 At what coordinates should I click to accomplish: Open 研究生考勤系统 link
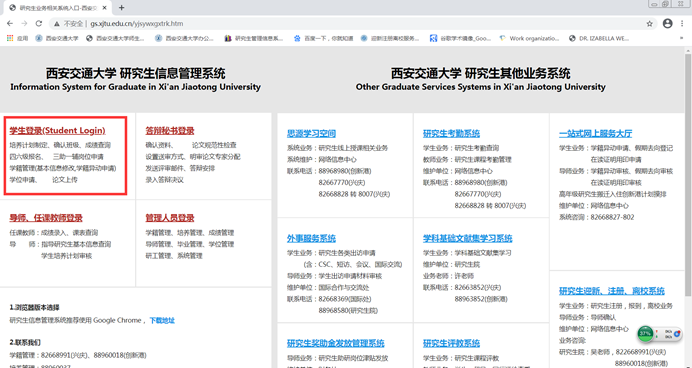pyautogui.click(x=451, y=133)
